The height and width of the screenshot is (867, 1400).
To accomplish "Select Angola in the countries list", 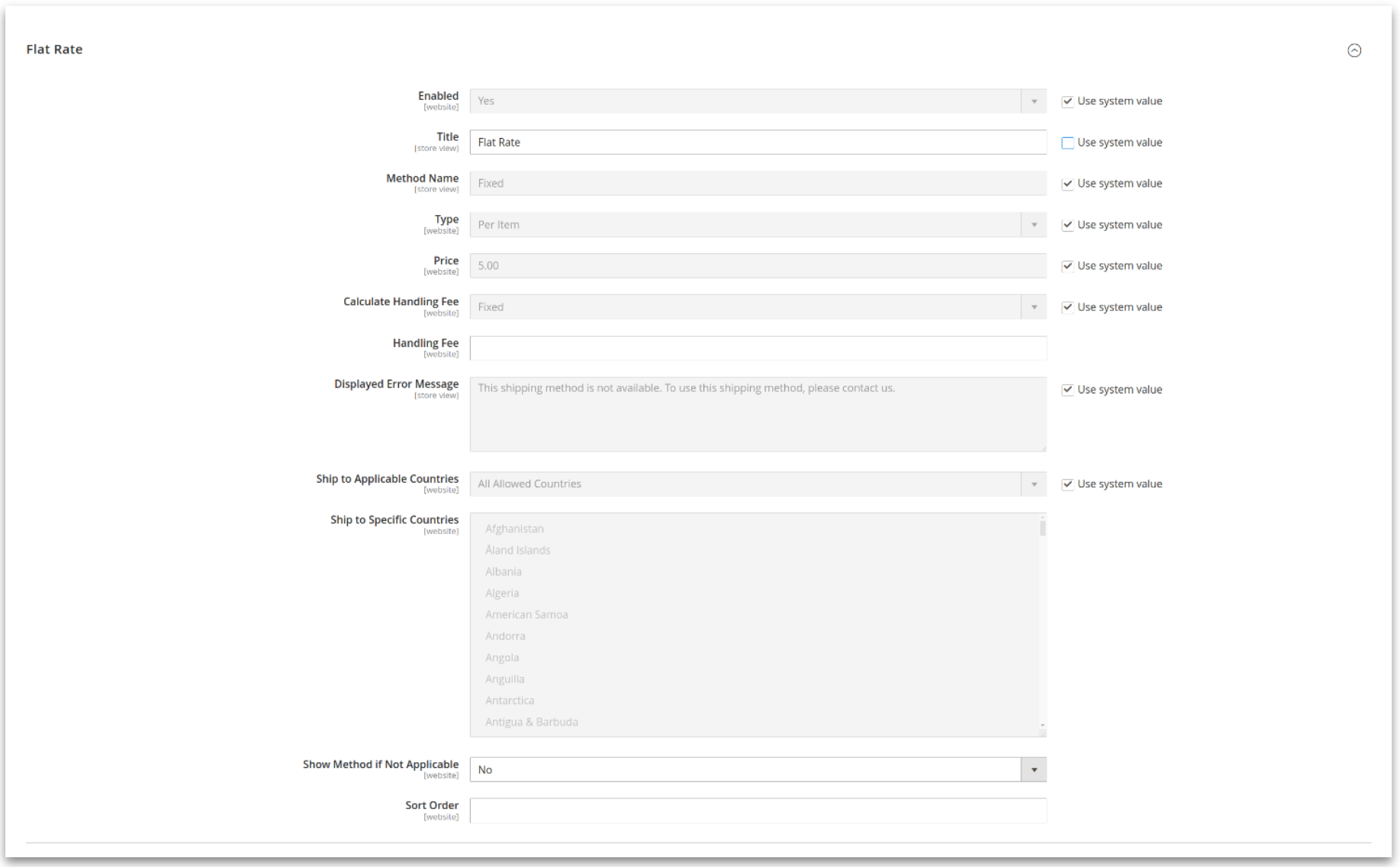I will [x=502, y=657].
